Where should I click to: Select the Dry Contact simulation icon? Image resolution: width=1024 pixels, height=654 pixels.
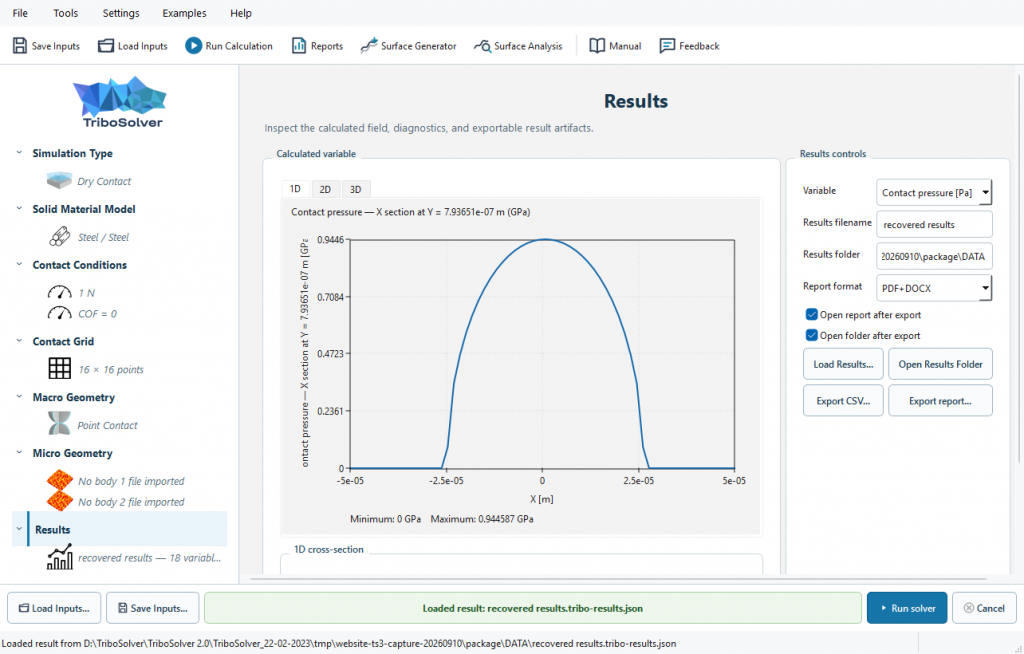point(59,181)
